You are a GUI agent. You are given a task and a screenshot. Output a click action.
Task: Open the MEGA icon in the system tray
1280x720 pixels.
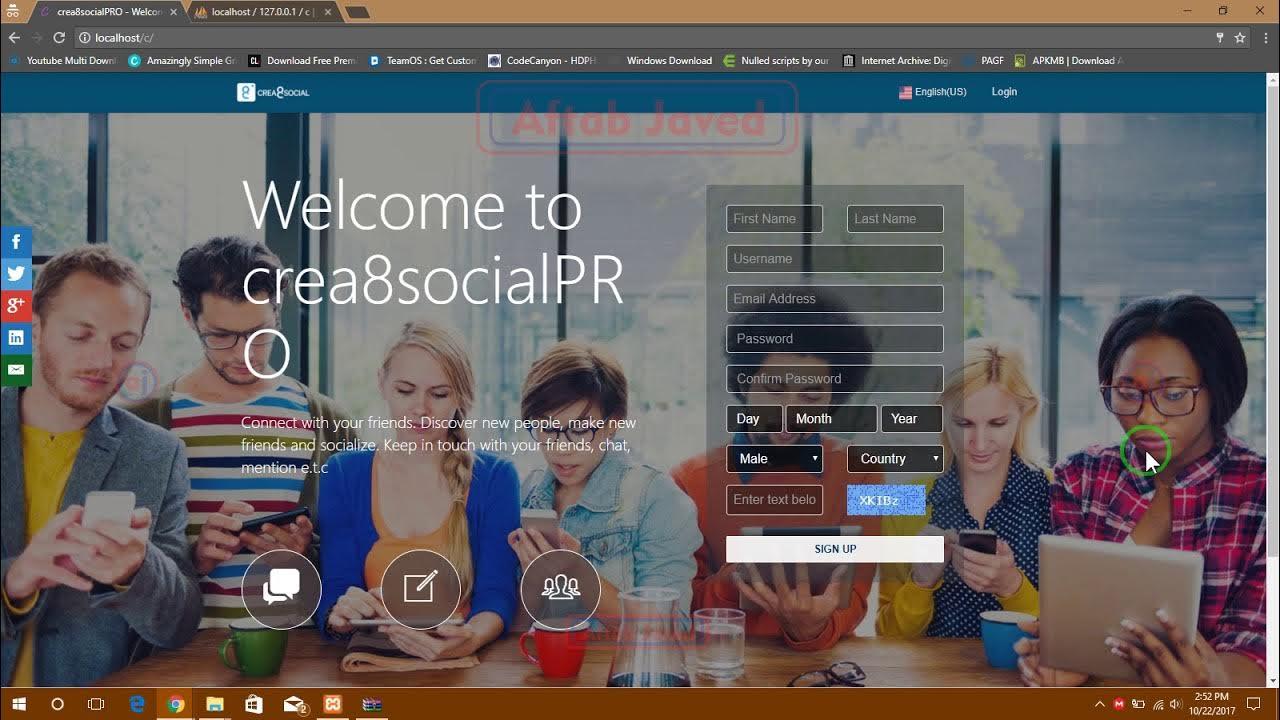click(x=1118, y=704)
